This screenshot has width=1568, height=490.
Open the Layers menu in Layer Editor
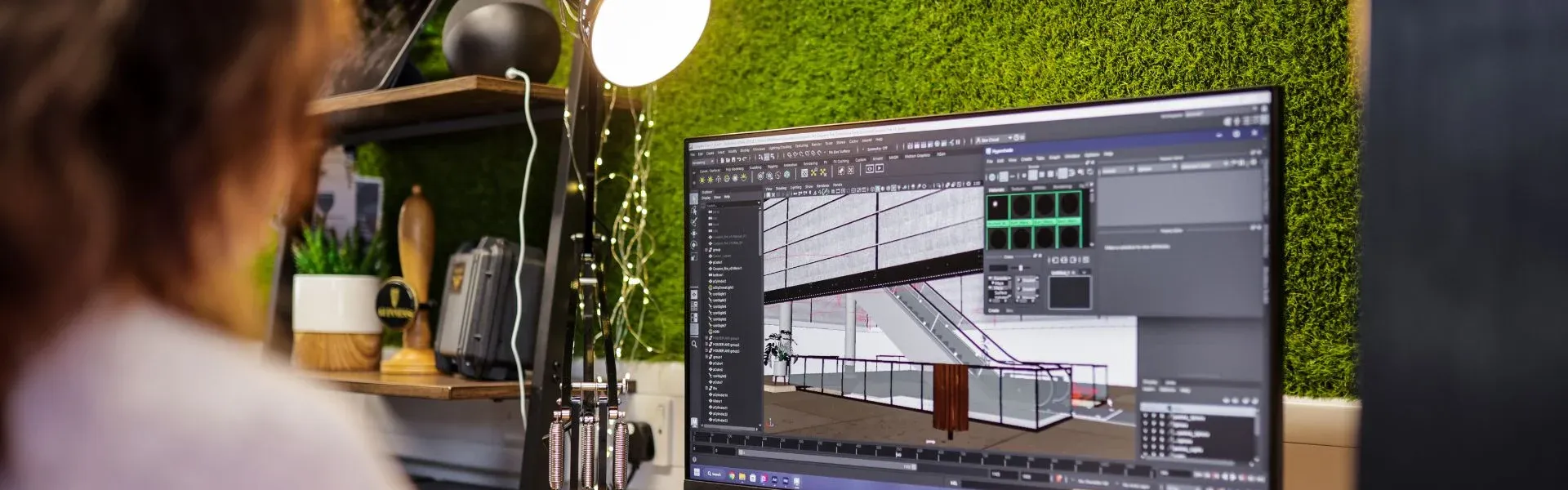(1148, 389)
